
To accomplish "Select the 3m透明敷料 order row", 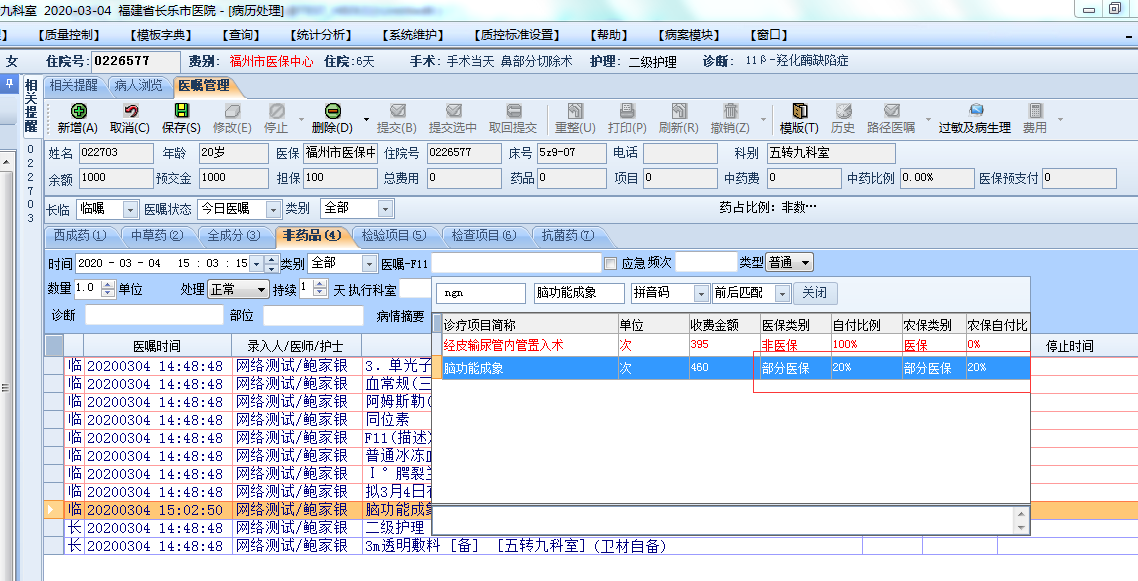I will point(591,545).
